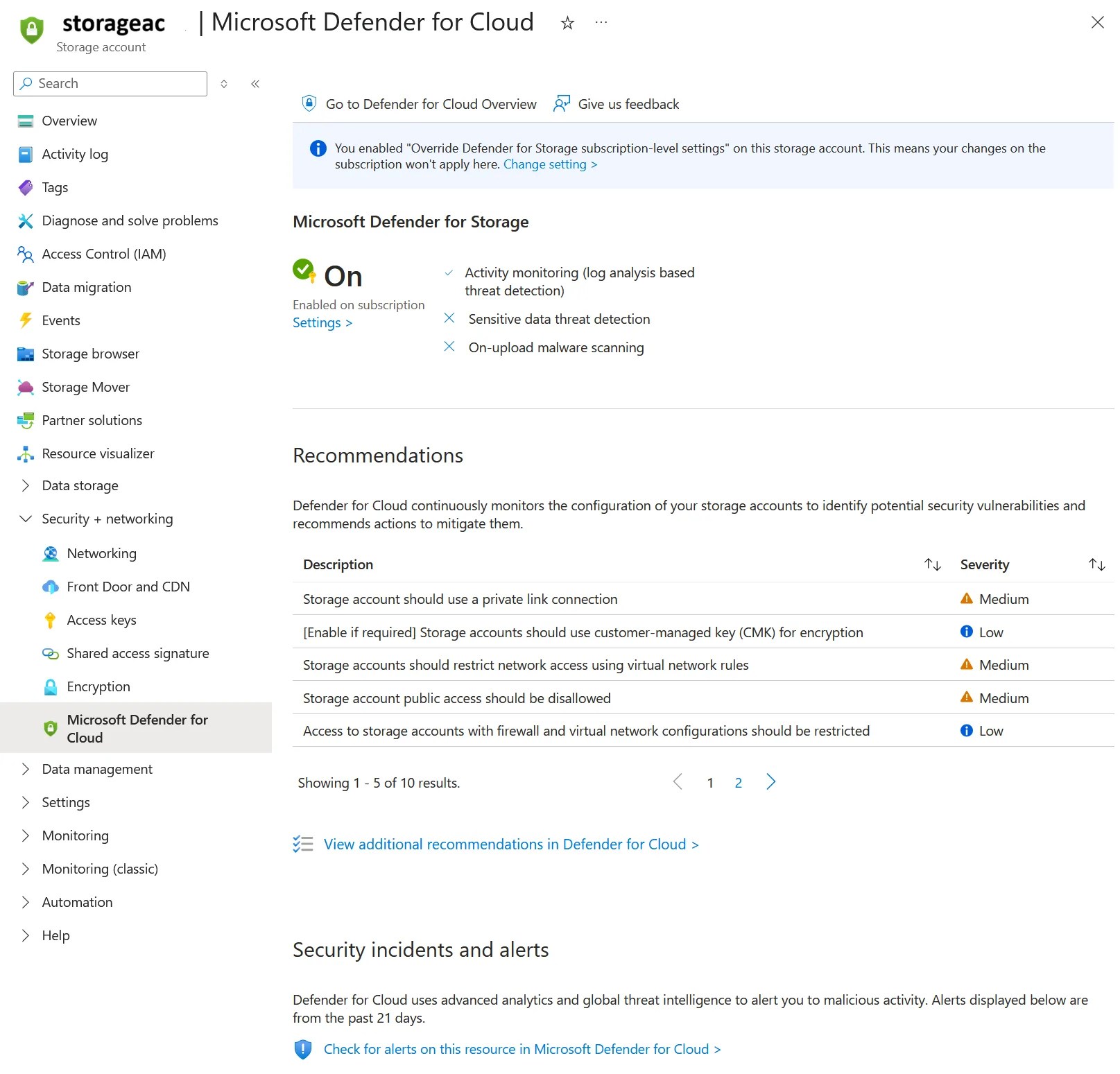Click the previous page arrow in pagination
The width and height of the screenshot is (1120, 1074).
678,783
